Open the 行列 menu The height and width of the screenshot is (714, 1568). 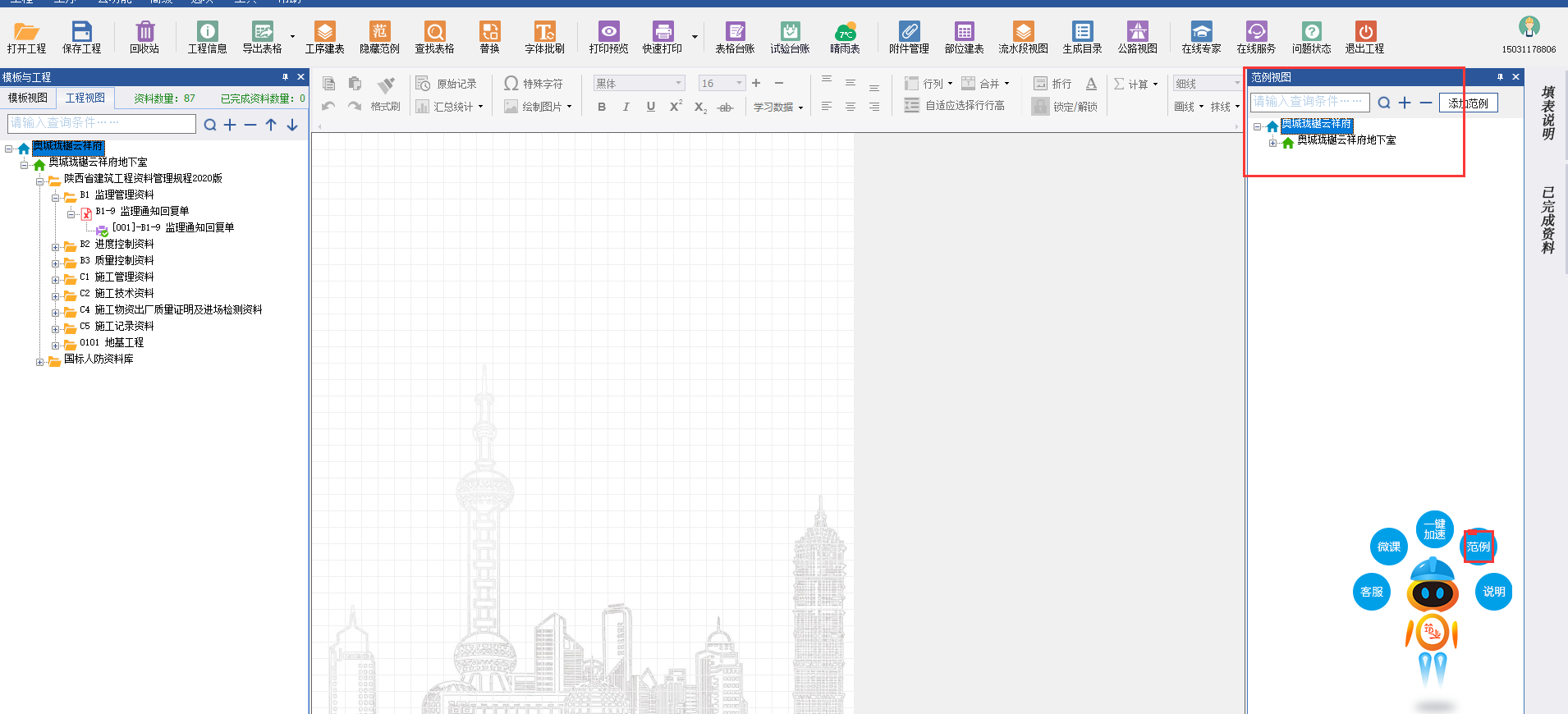pyautogui.click(x=928, y=84)
